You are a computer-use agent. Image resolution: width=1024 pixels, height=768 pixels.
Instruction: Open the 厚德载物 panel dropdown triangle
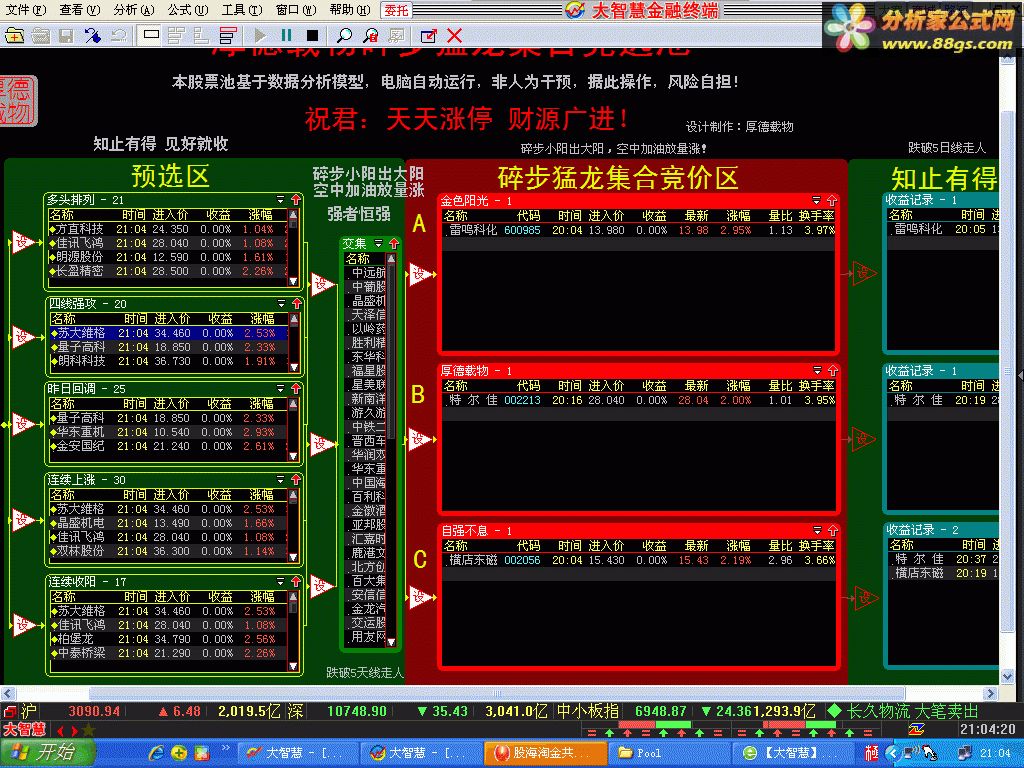click(817, 370)
